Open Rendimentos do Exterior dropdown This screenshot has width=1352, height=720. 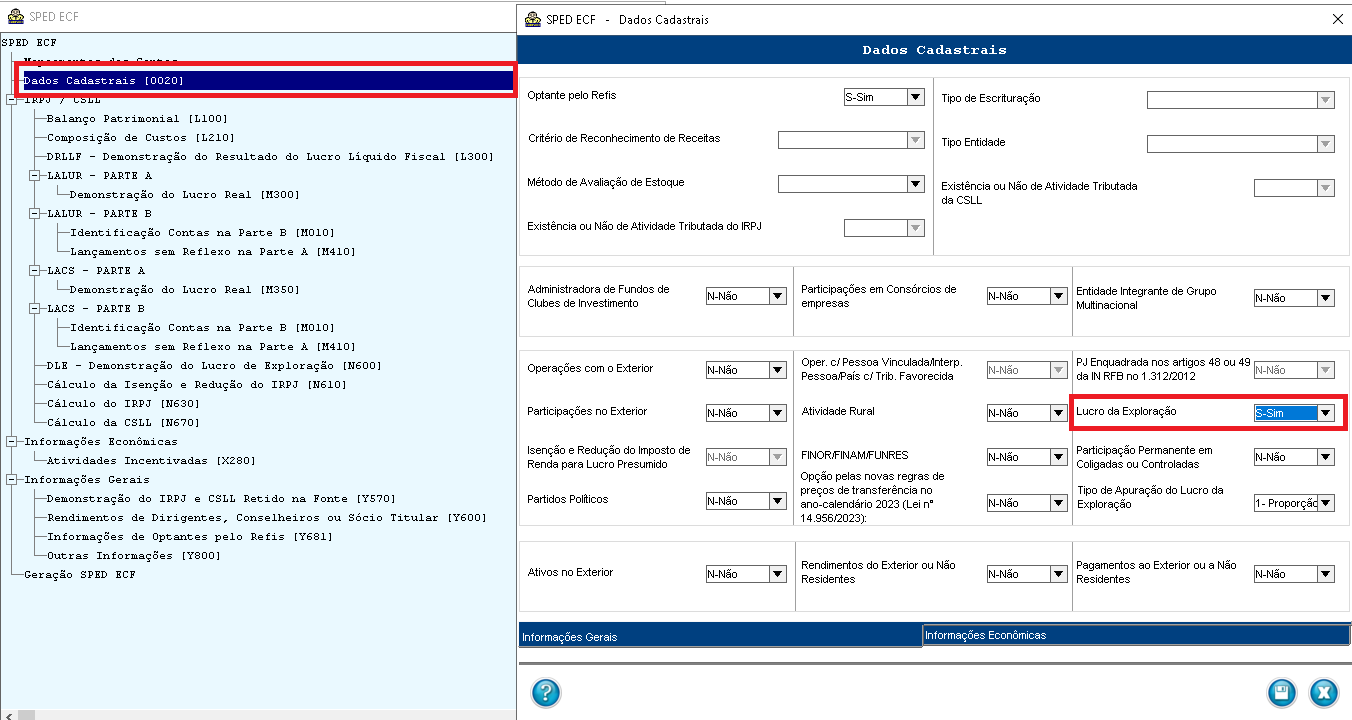click(x=1059, y=574)
